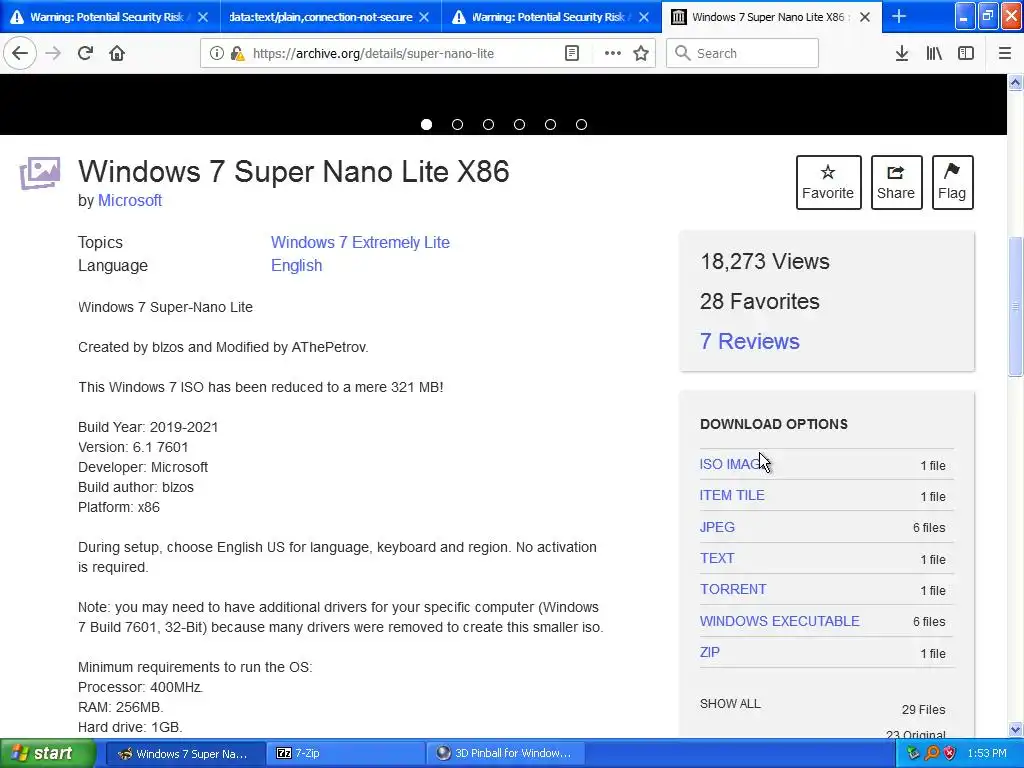Image resolution: width=1024 pixels, height=768 pixels.
Task: Toggle the sidebars icon
Action: [x=966, y=54]
